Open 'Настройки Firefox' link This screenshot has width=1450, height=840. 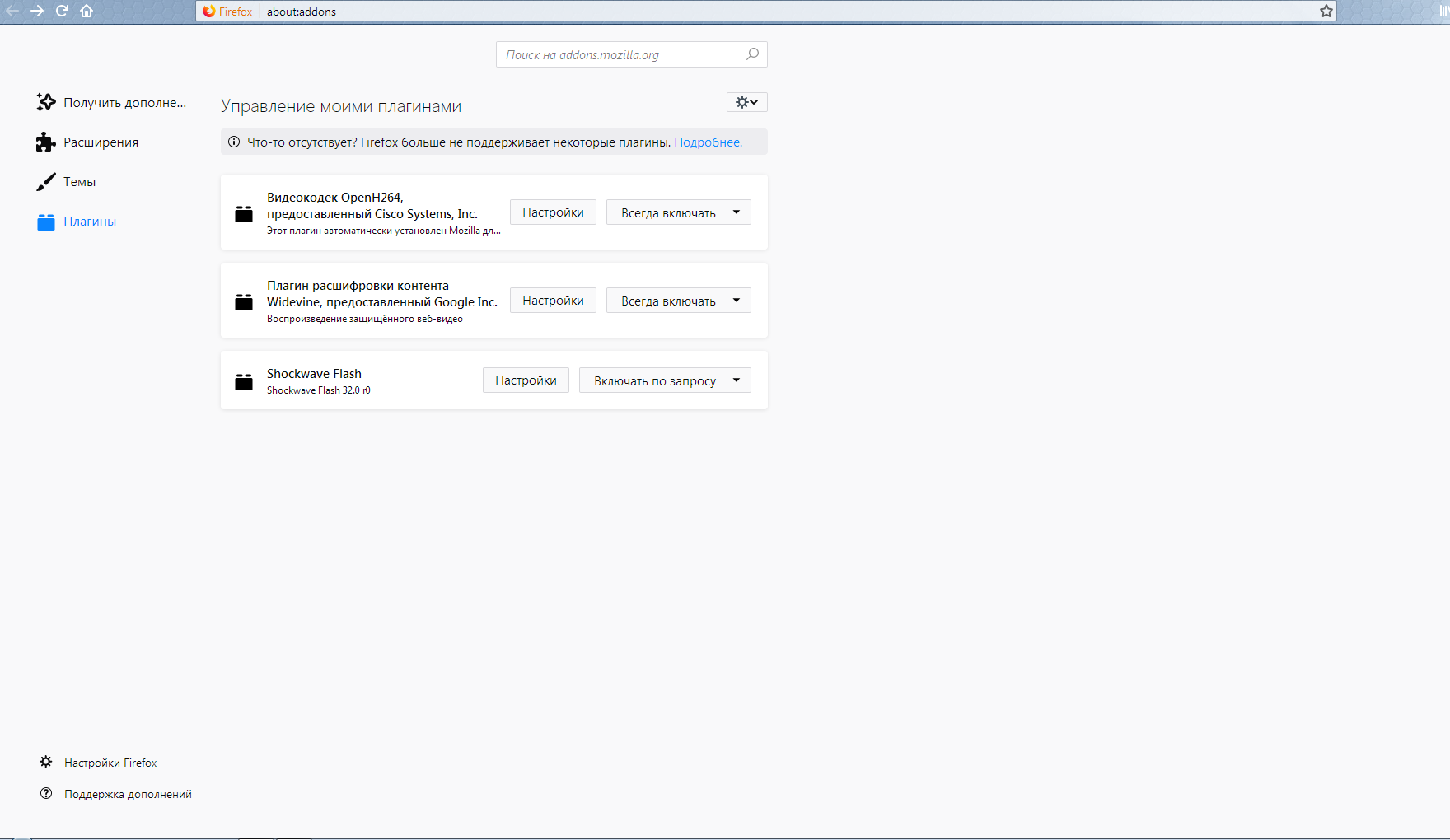tap(110, 763)
